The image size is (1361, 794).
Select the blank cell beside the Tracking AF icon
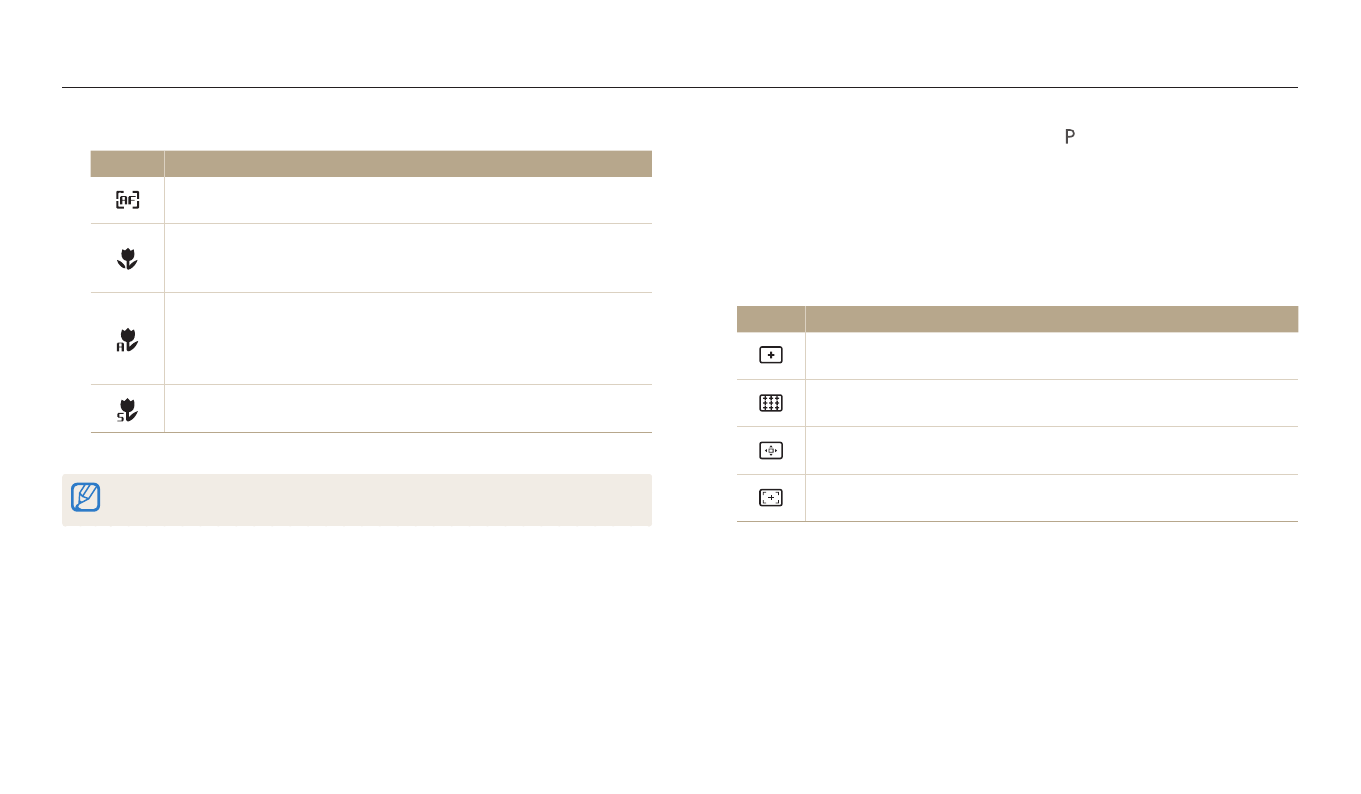click(1051, 498)
